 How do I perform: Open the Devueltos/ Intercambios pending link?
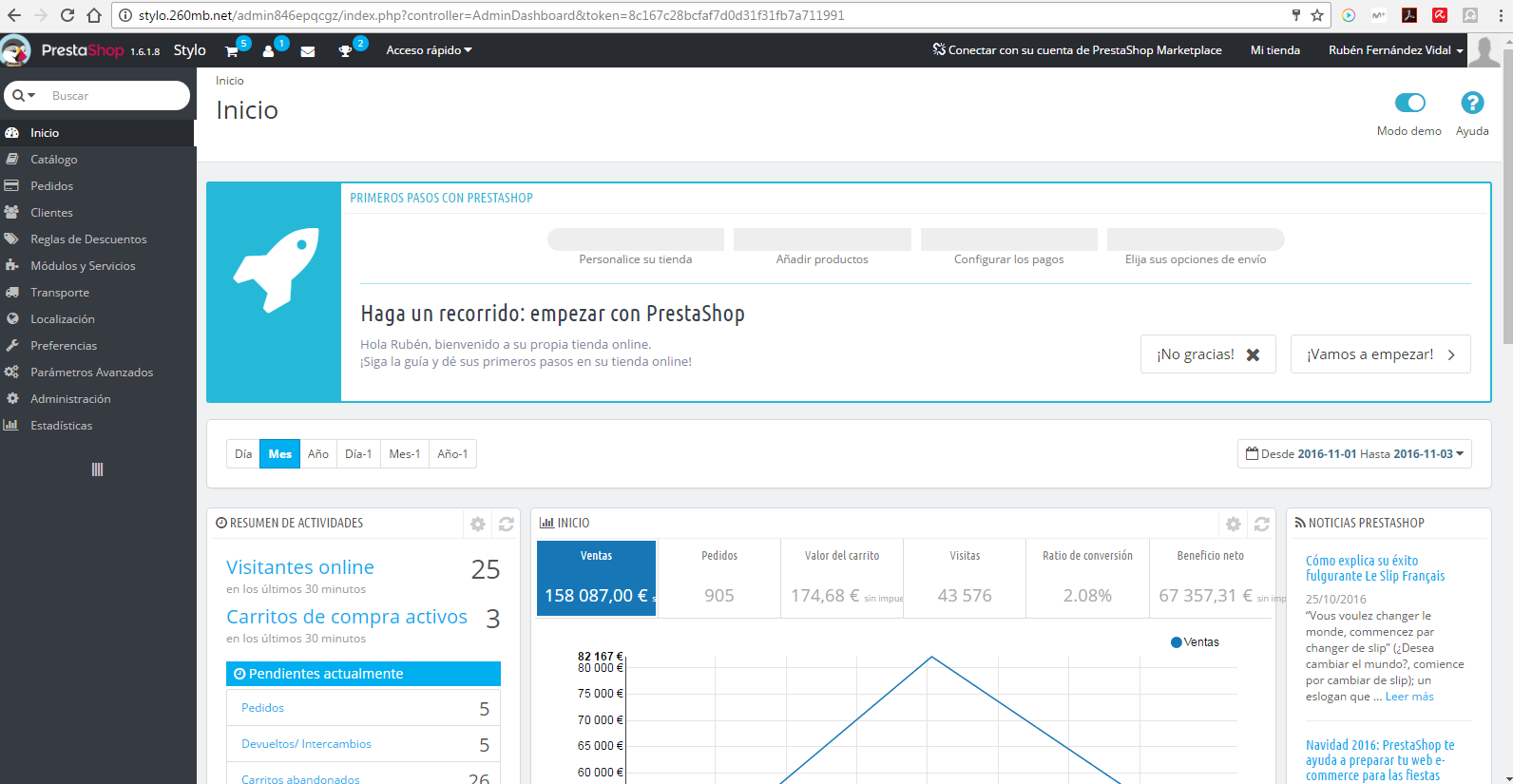point(306,744)
